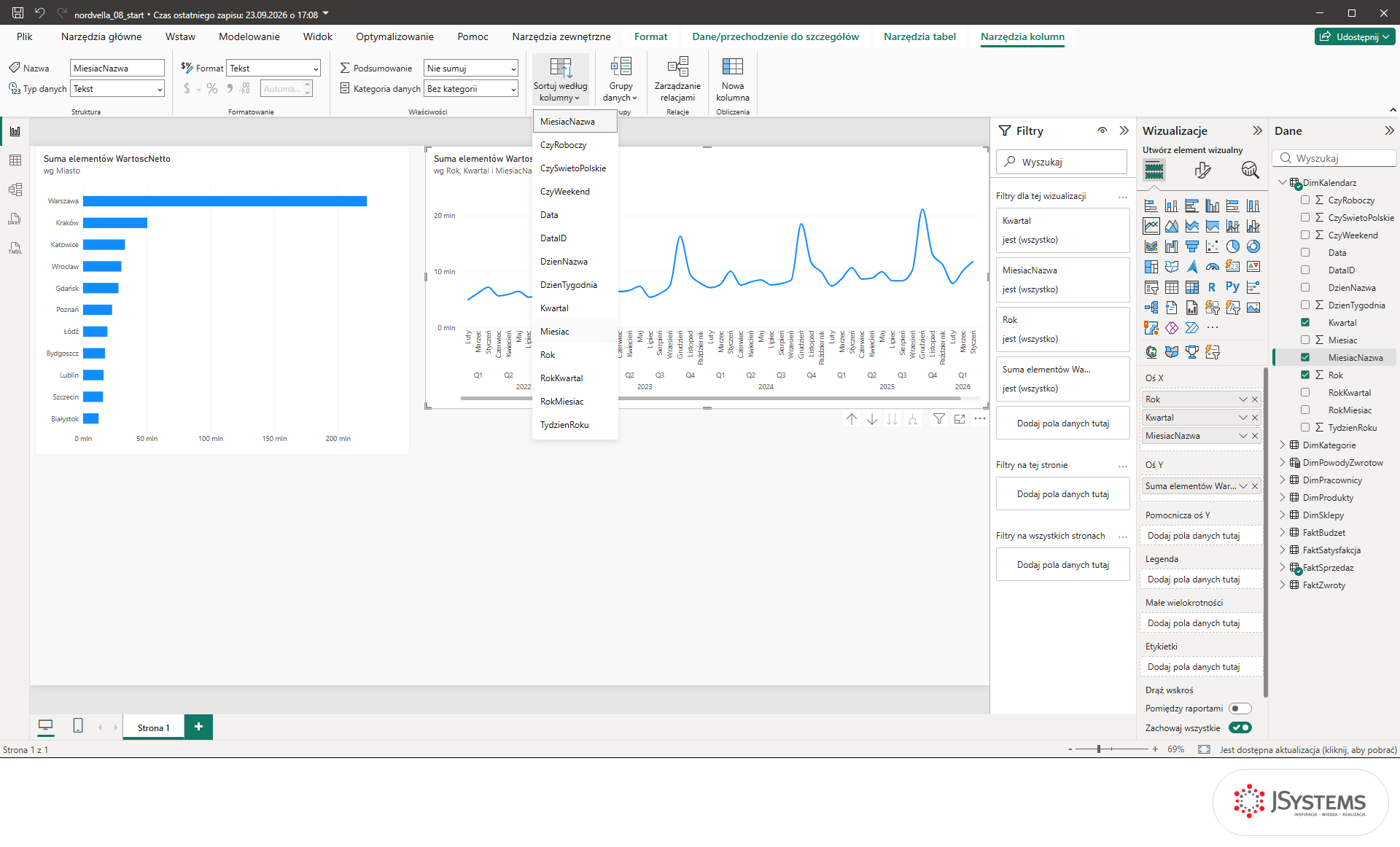Viewport: 1400px width, 847px height.
Task: Open TMDL view in left sidebar
Action: 15,248
